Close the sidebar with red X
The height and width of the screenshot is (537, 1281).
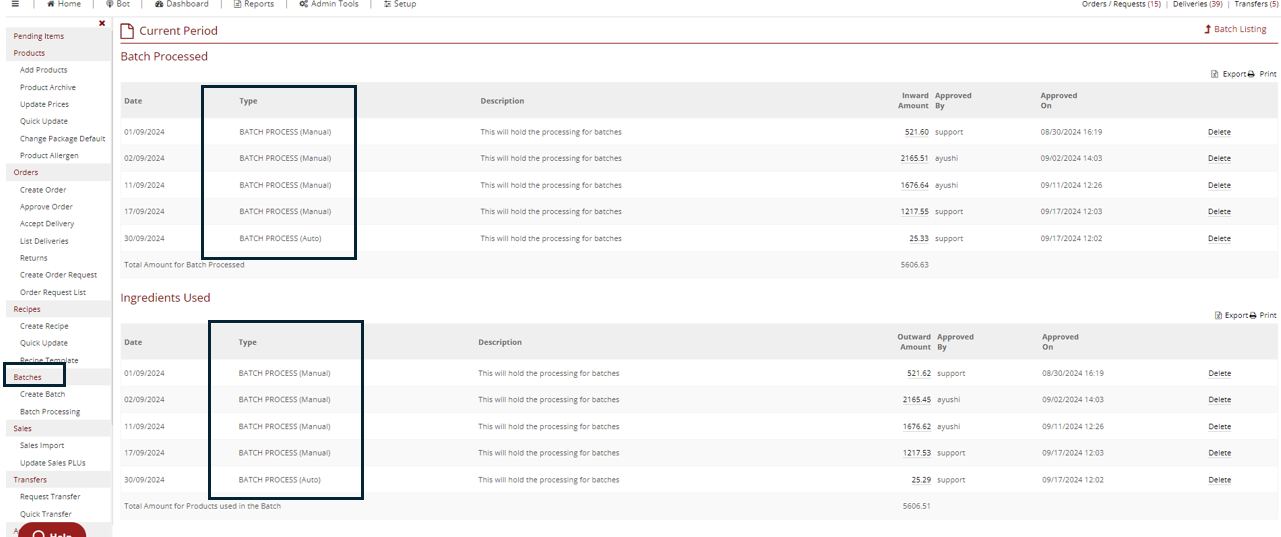click(102, 23)
